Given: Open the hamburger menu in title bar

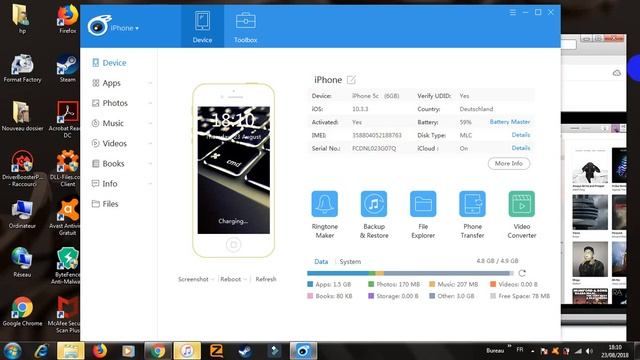Looking at the screenshot, I should click(x=513, y=12).
